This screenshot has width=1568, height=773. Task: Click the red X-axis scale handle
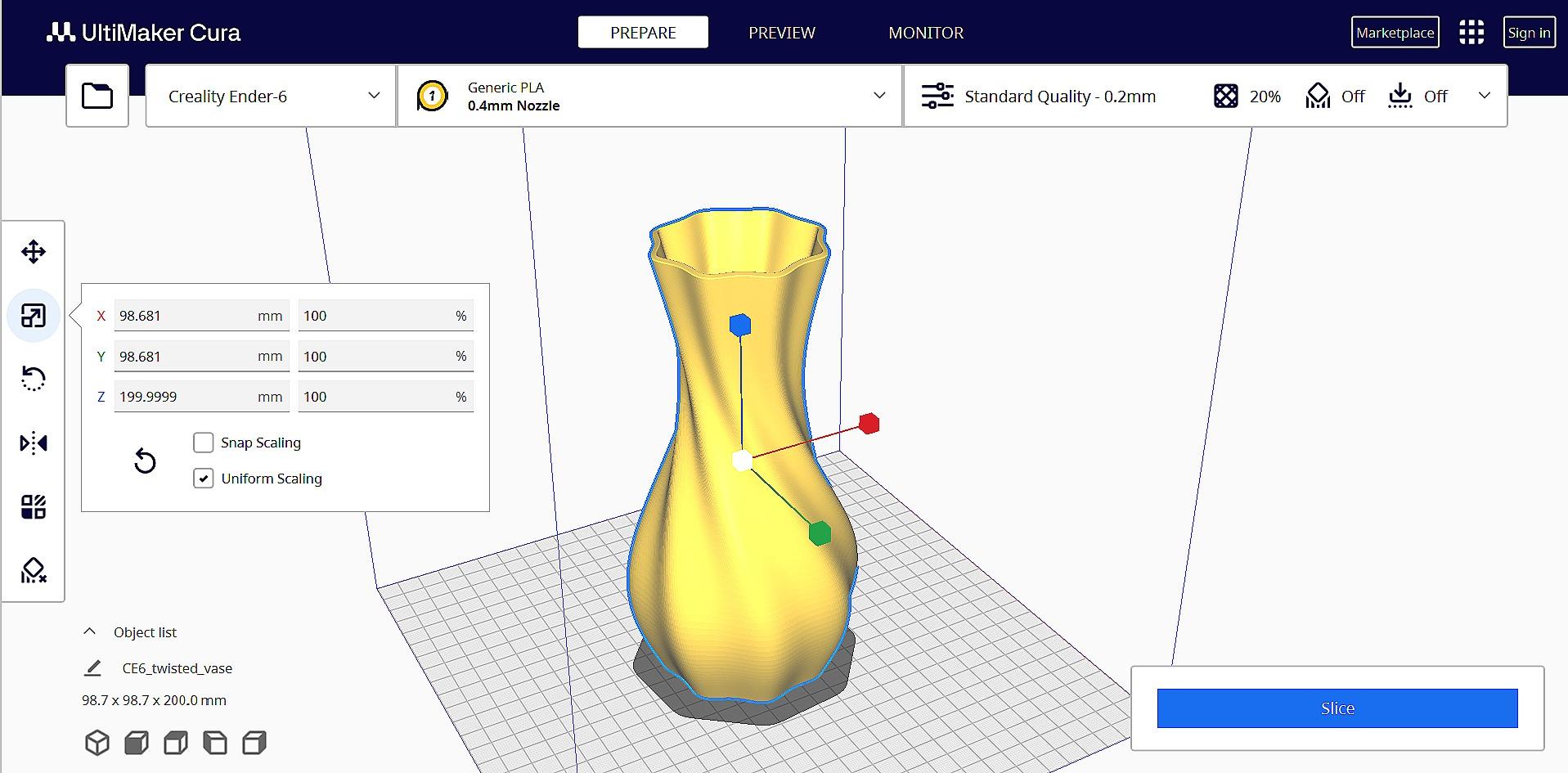click(869, 424)
